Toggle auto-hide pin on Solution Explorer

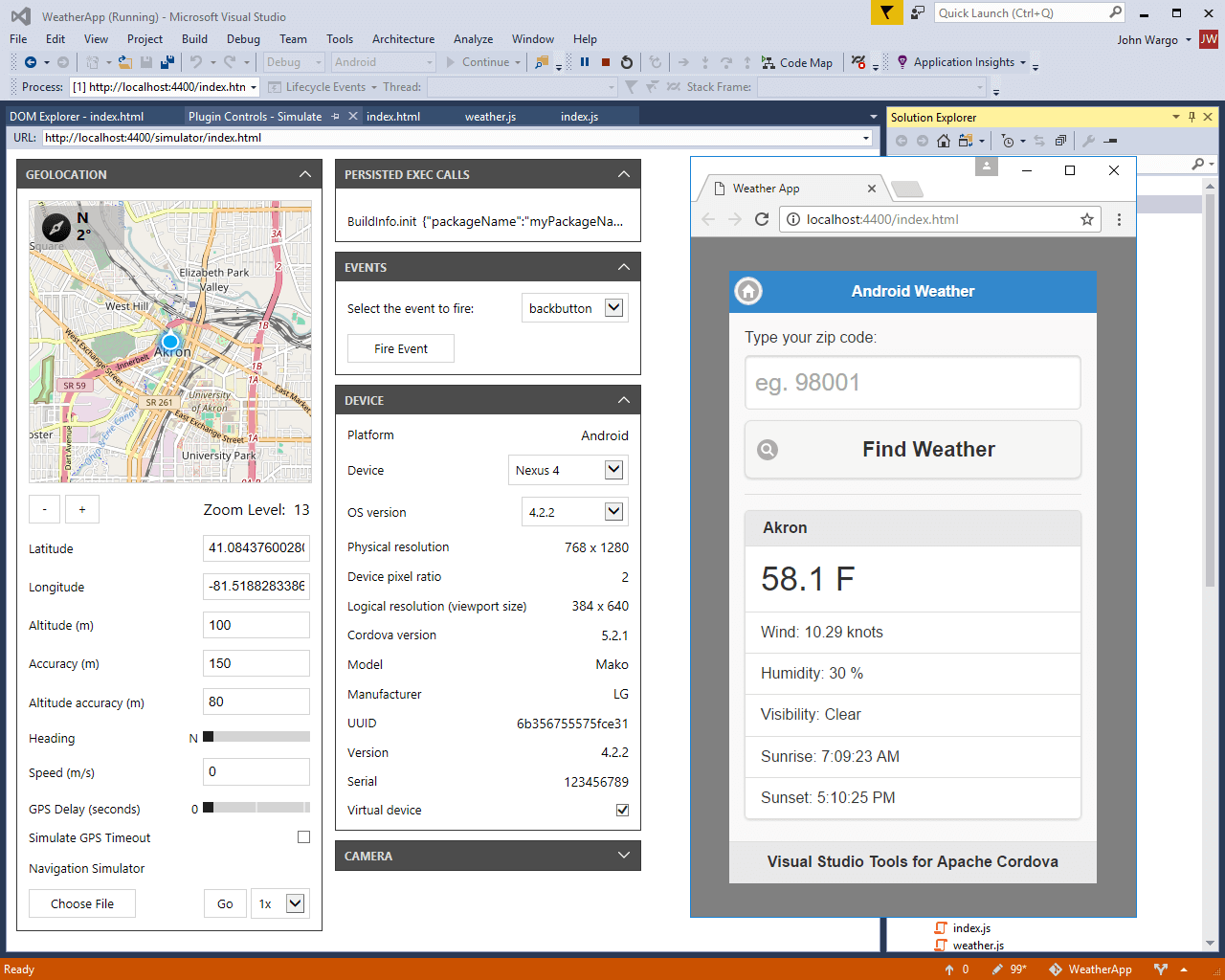pyautogui.click(x=1190, y=117)
